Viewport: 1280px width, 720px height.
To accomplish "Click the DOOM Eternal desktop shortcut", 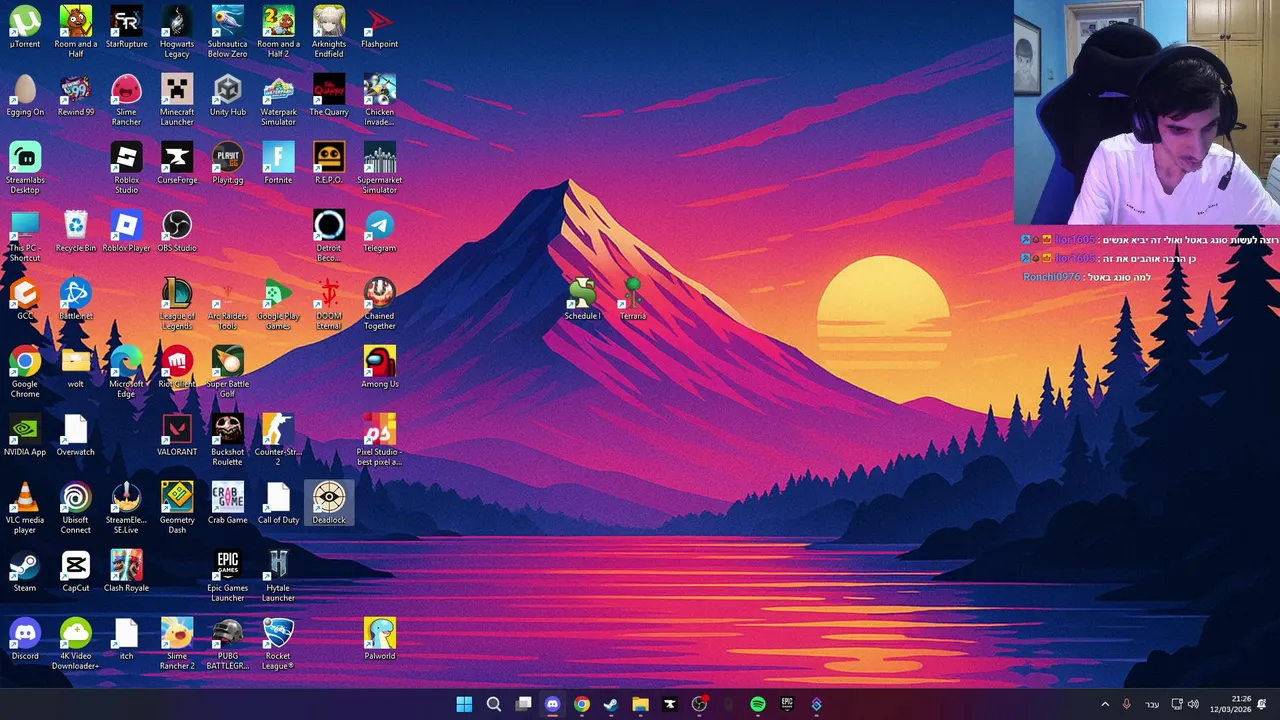I will click(329, 304).
